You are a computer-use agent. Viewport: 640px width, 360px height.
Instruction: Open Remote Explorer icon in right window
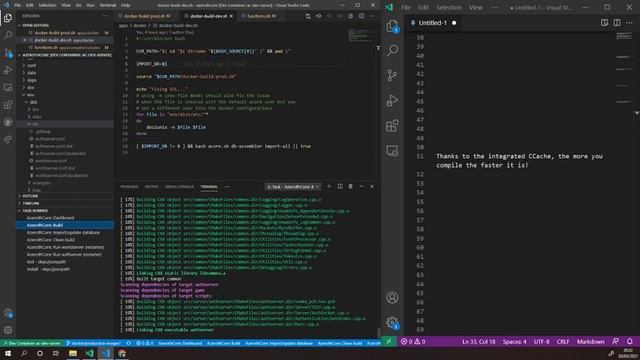pyautogui.click(x=392, y=151)
